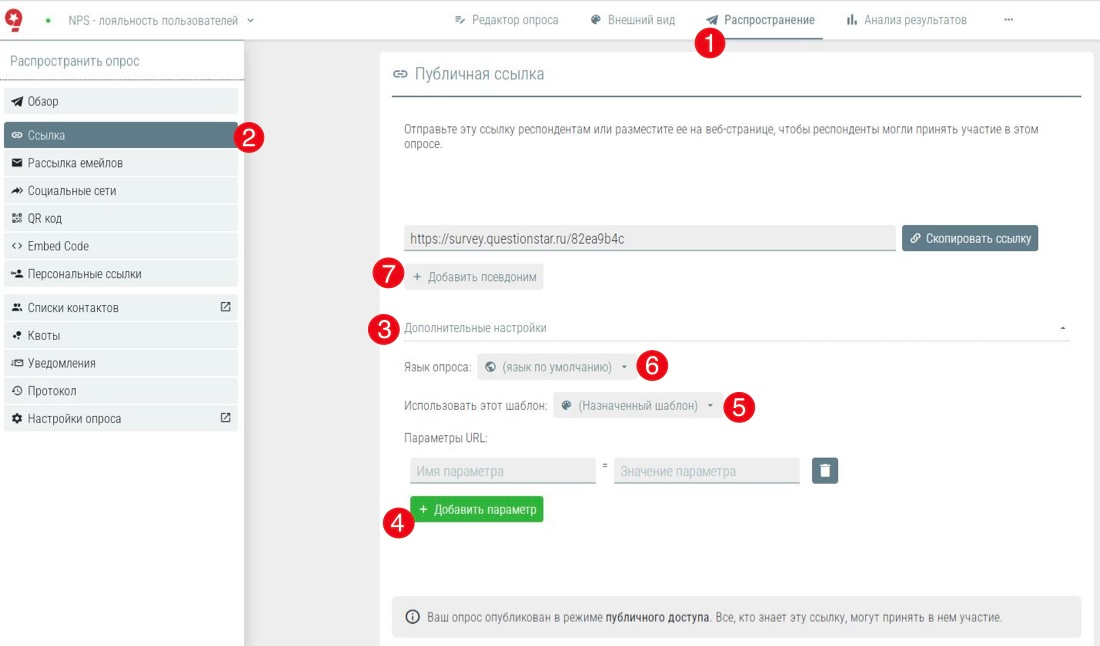Click the info icon in the public access notice

point(412,617)
